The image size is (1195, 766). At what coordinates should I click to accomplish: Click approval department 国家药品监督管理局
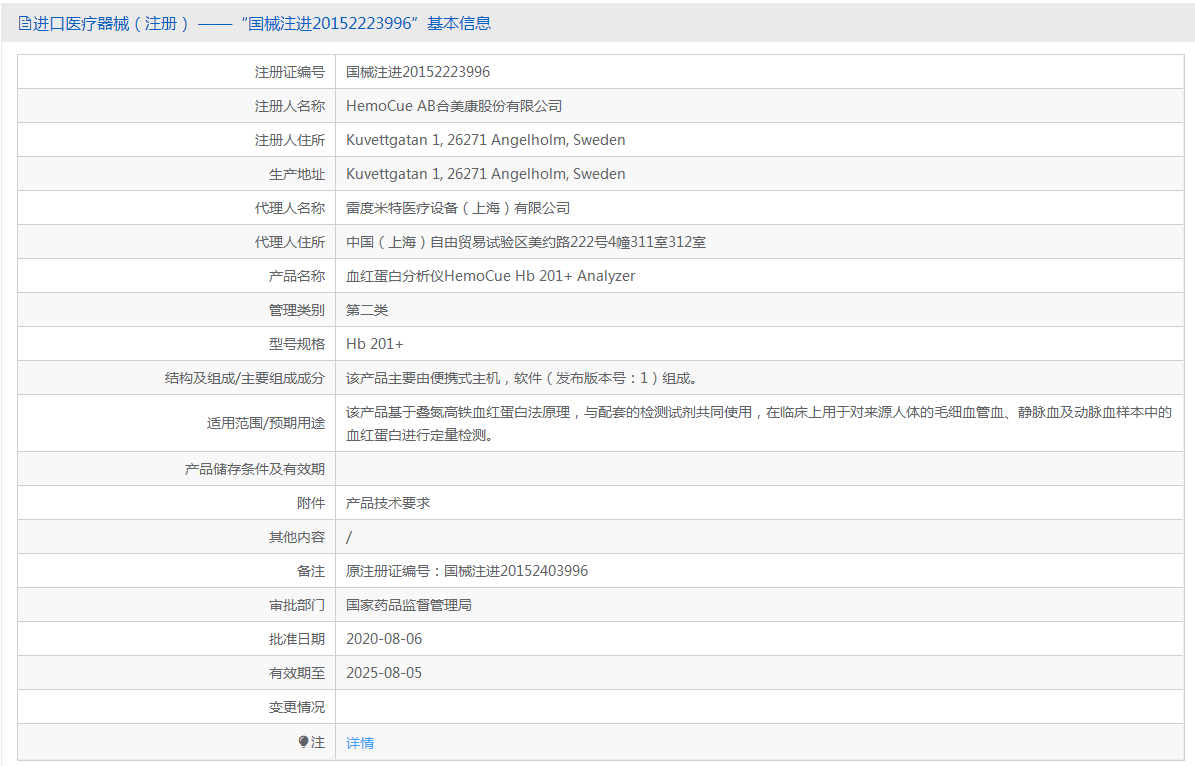coord(409,605)
